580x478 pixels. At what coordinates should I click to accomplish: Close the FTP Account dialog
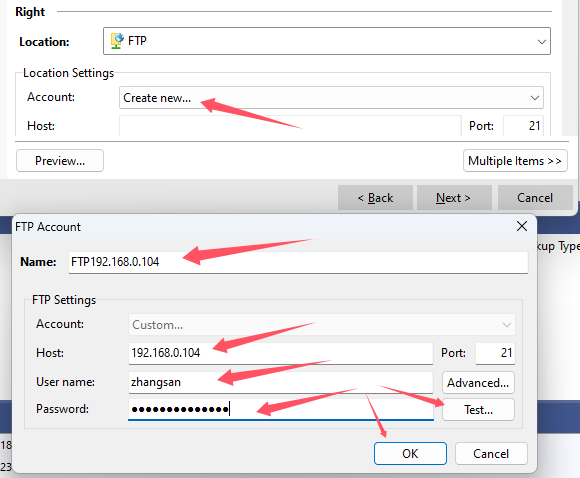point(522,226)
